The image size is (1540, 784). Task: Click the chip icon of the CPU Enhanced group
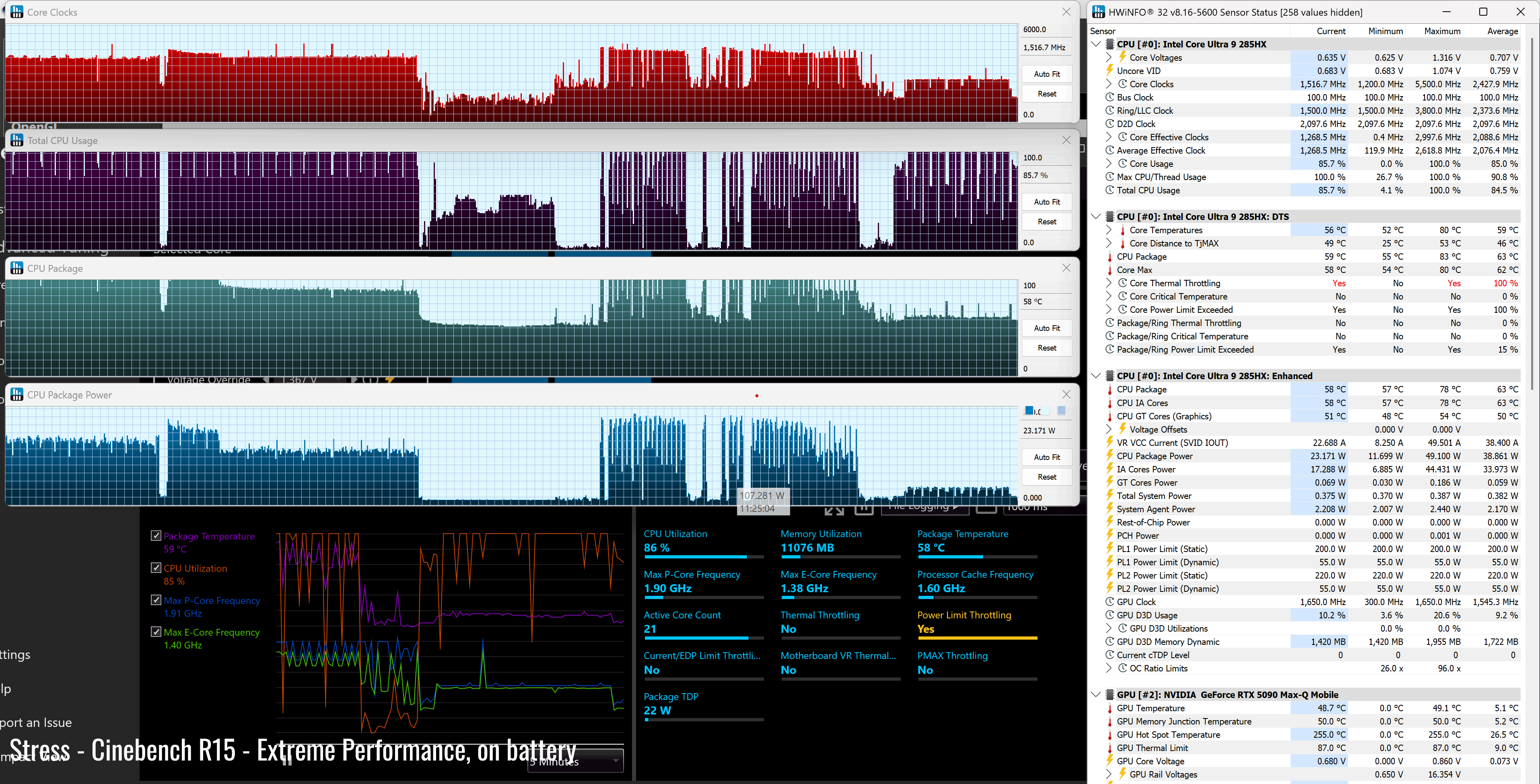click(x=1110, y=376)
